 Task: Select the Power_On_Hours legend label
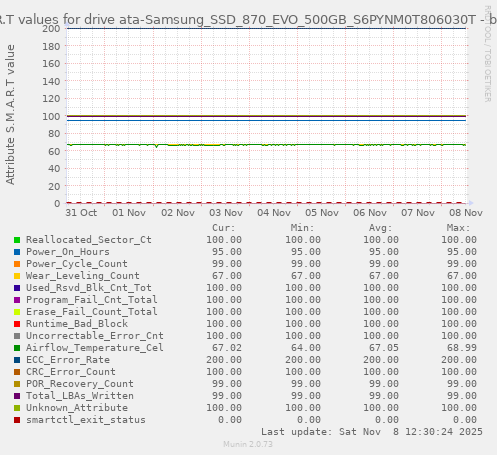click(68, 252)
